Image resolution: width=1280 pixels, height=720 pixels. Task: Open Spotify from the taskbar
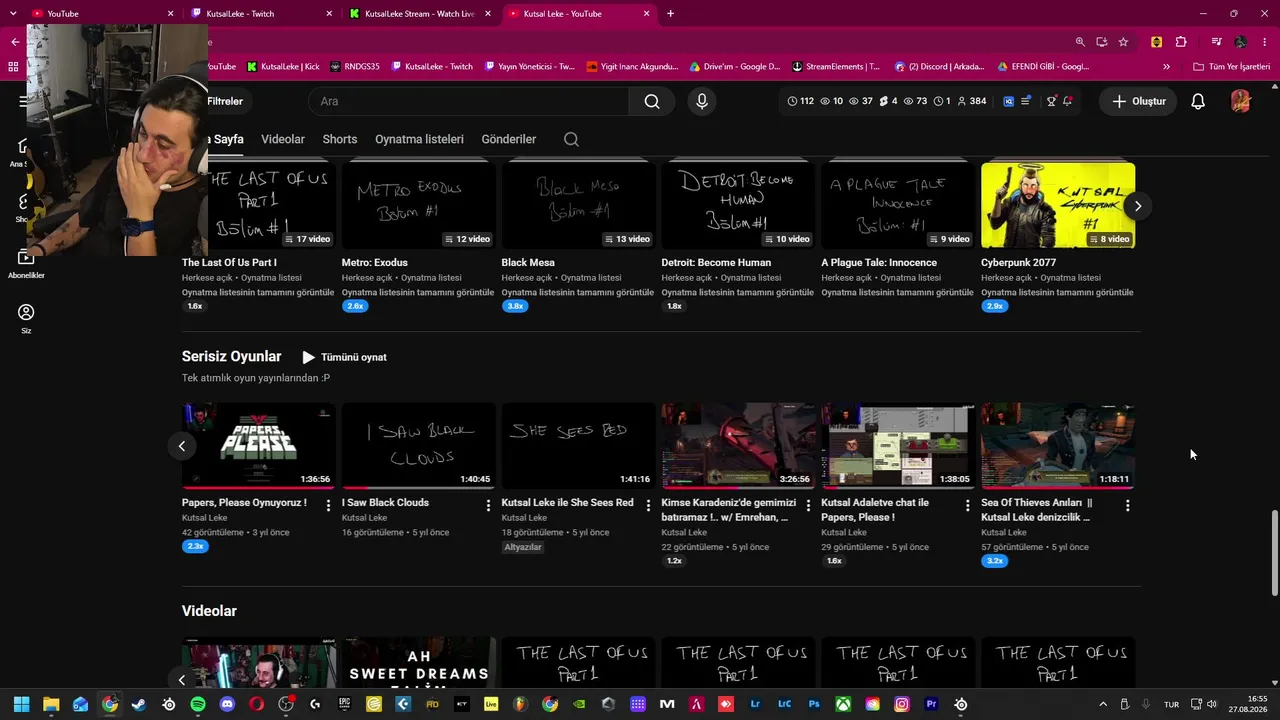198,704
